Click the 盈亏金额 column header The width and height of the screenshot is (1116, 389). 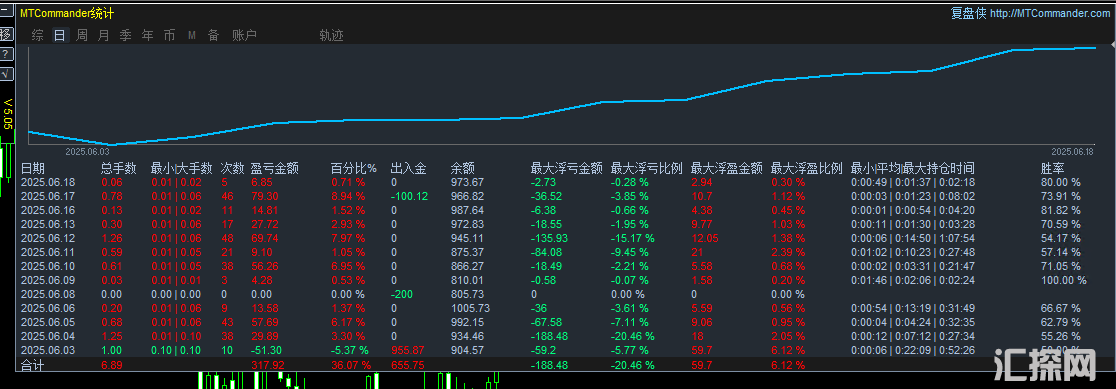275,169
